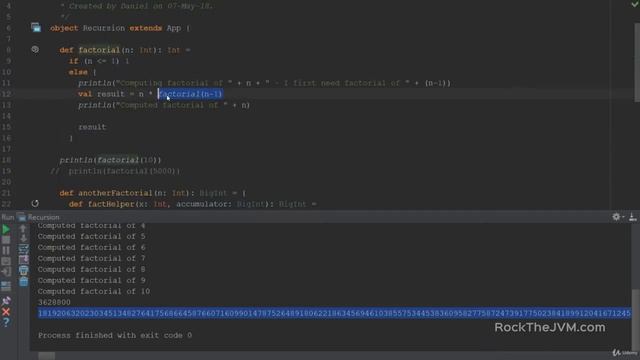The height and width of the screenshot is (360, 640).
Task: Click line number 12 in gutter
Action: pos(7,94)
